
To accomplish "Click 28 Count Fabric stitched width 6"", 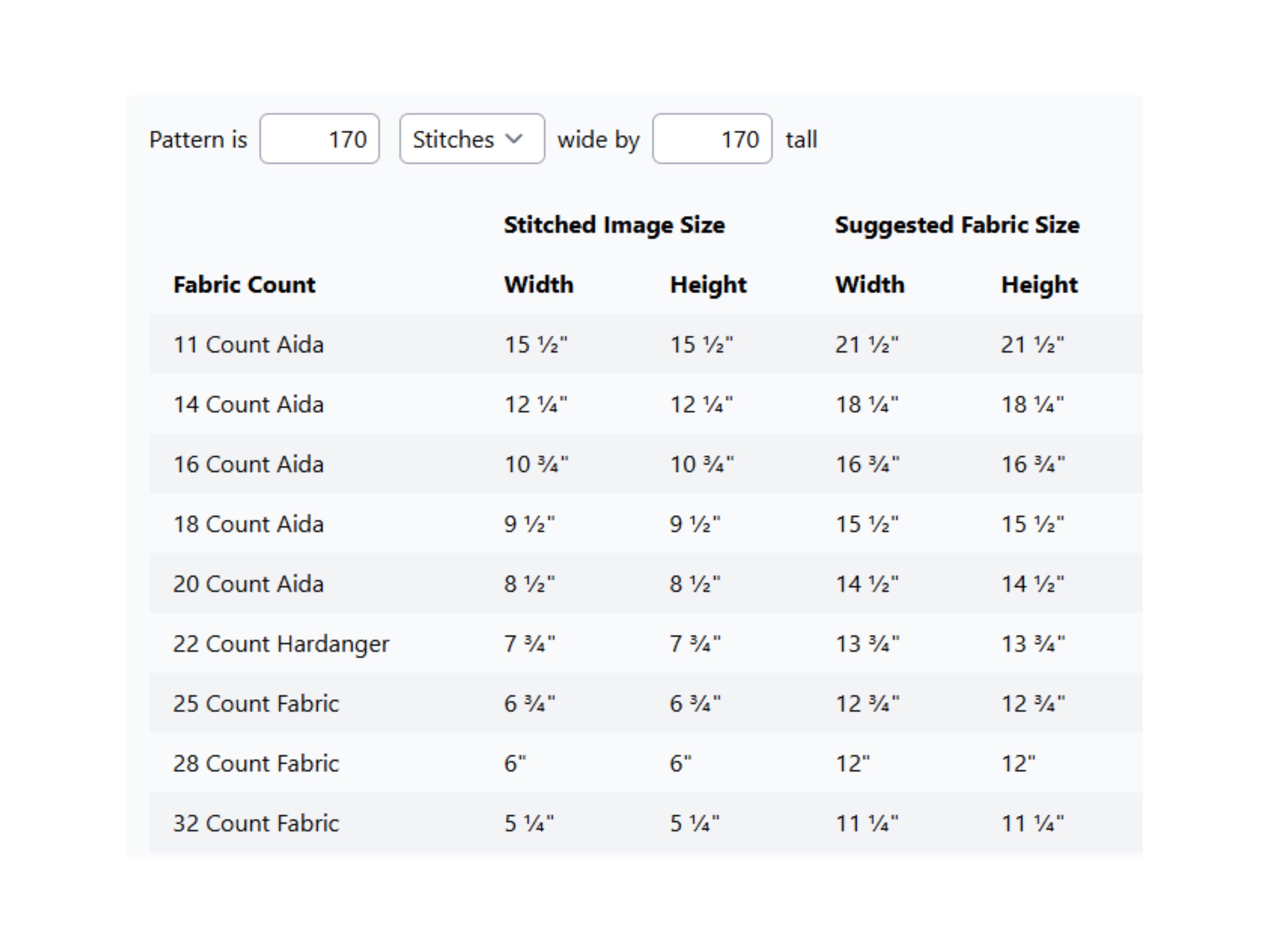I will point(515,763).
